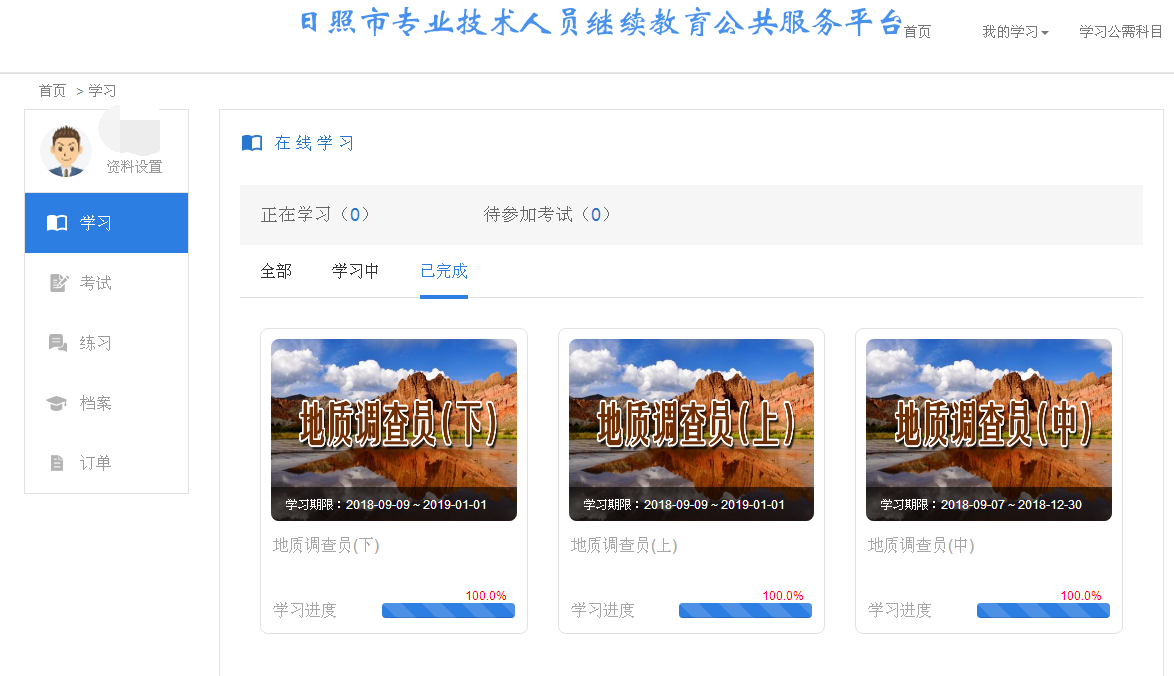This screenshot has width=1174, height=676.
Task: Click the 练习 practice chat icon
Action: [x=58, y=343]
